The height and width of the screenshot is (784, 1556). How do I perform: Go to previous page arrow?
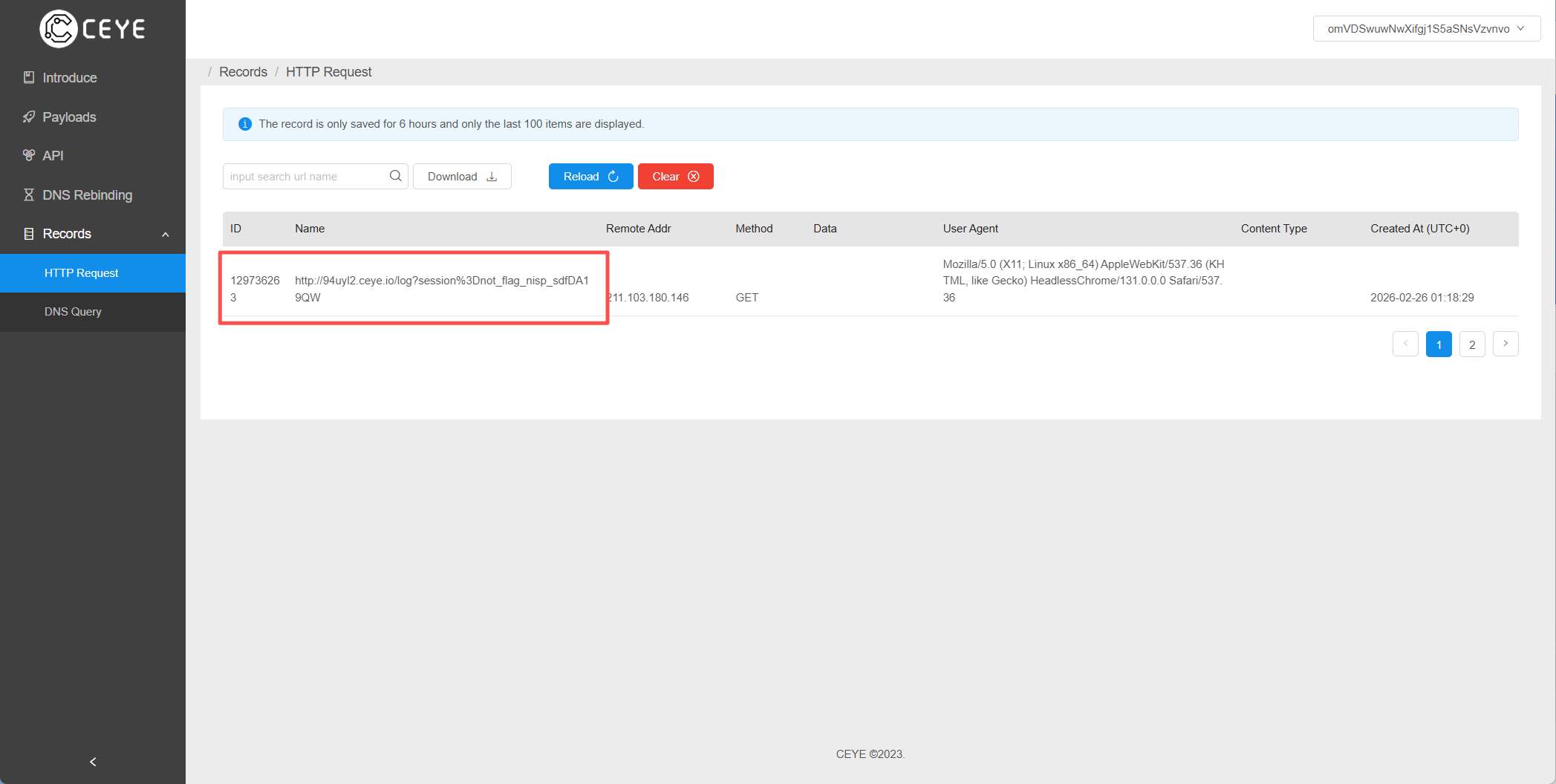pos(1405,344)
